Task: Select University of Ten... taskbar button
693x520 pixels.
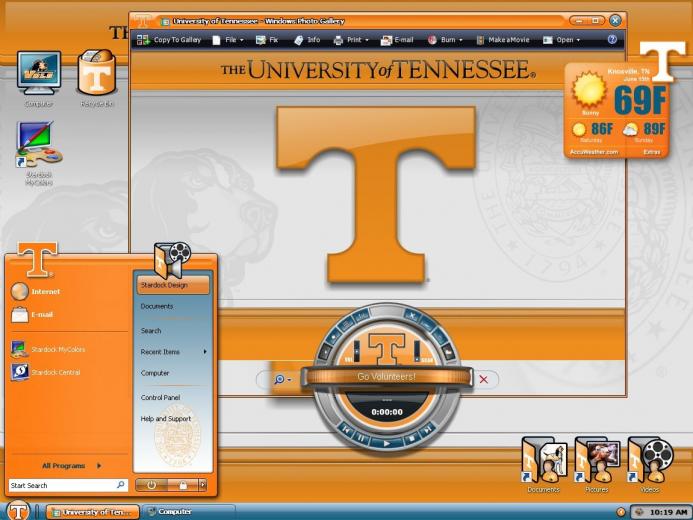Action: (x=92, y=512)
